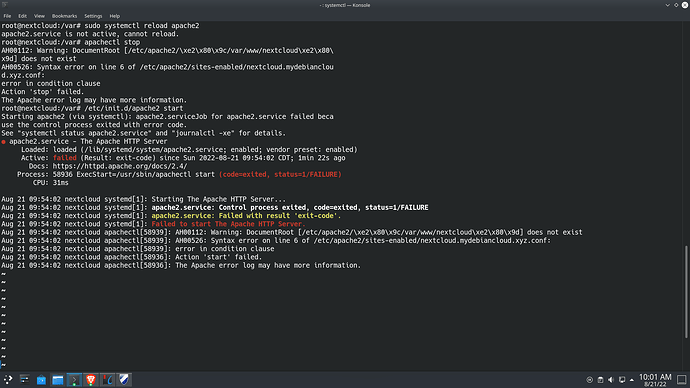Click the 'sudo systemctl reload apache2' command text

pyautogui.click(x=142, y=26)
